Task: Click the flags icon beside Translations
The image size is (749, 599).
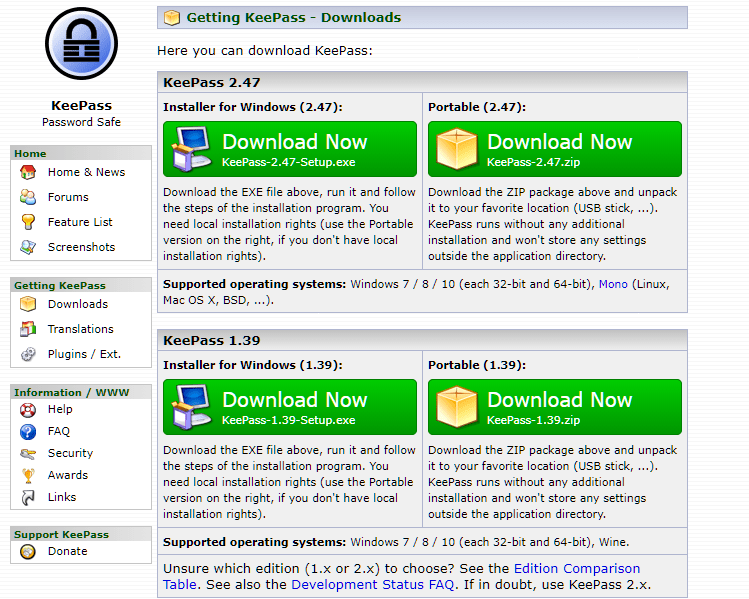Action: tap(28, 329)
